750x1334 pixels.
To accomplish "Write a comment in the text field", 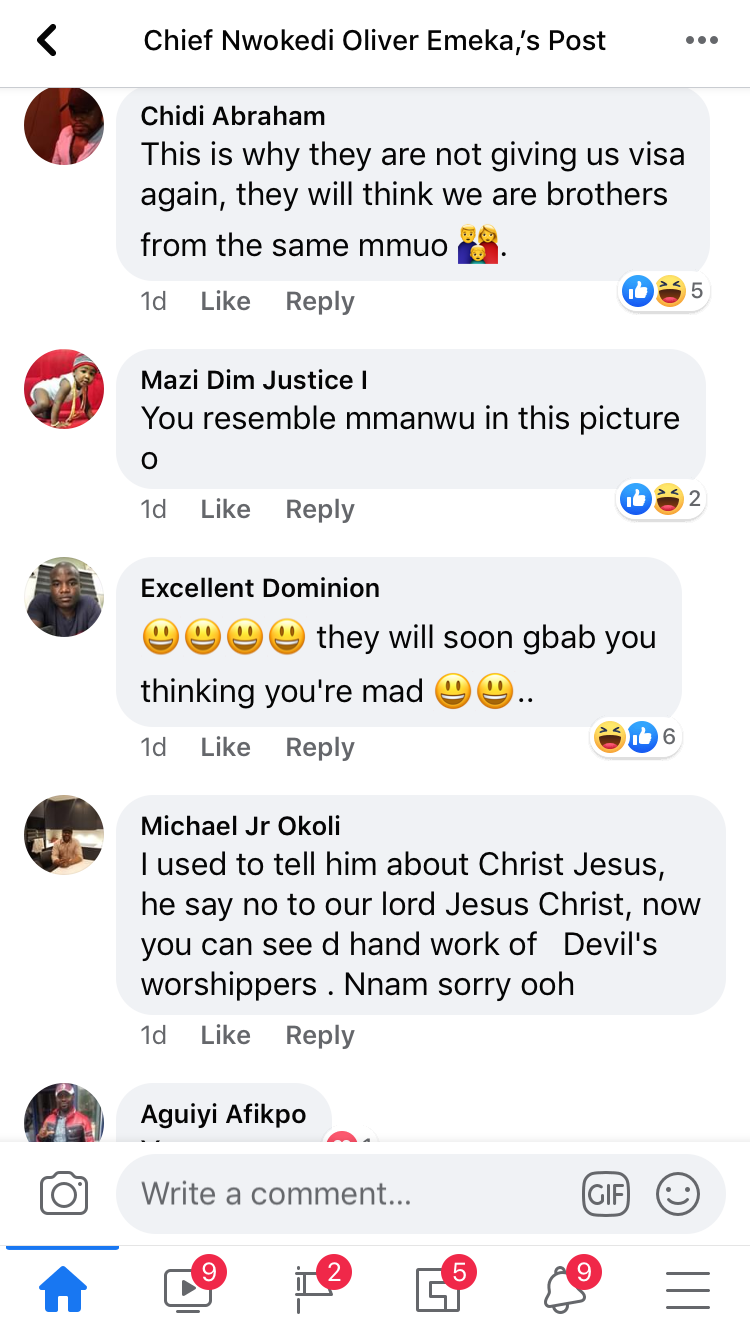I will tap(350, 1194).
